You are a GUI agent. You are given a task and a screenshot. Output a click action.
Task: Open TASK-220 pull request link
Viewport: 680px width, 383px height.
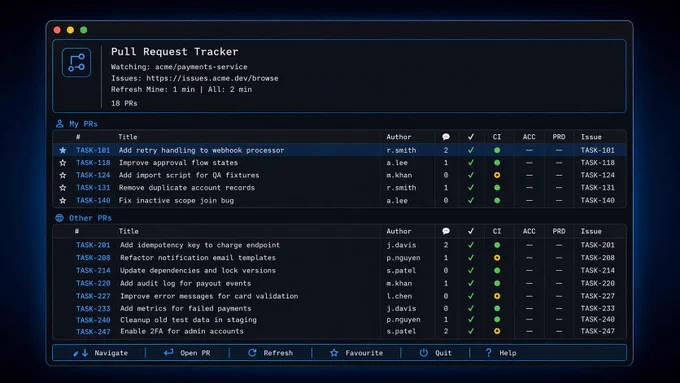[93, 283]
